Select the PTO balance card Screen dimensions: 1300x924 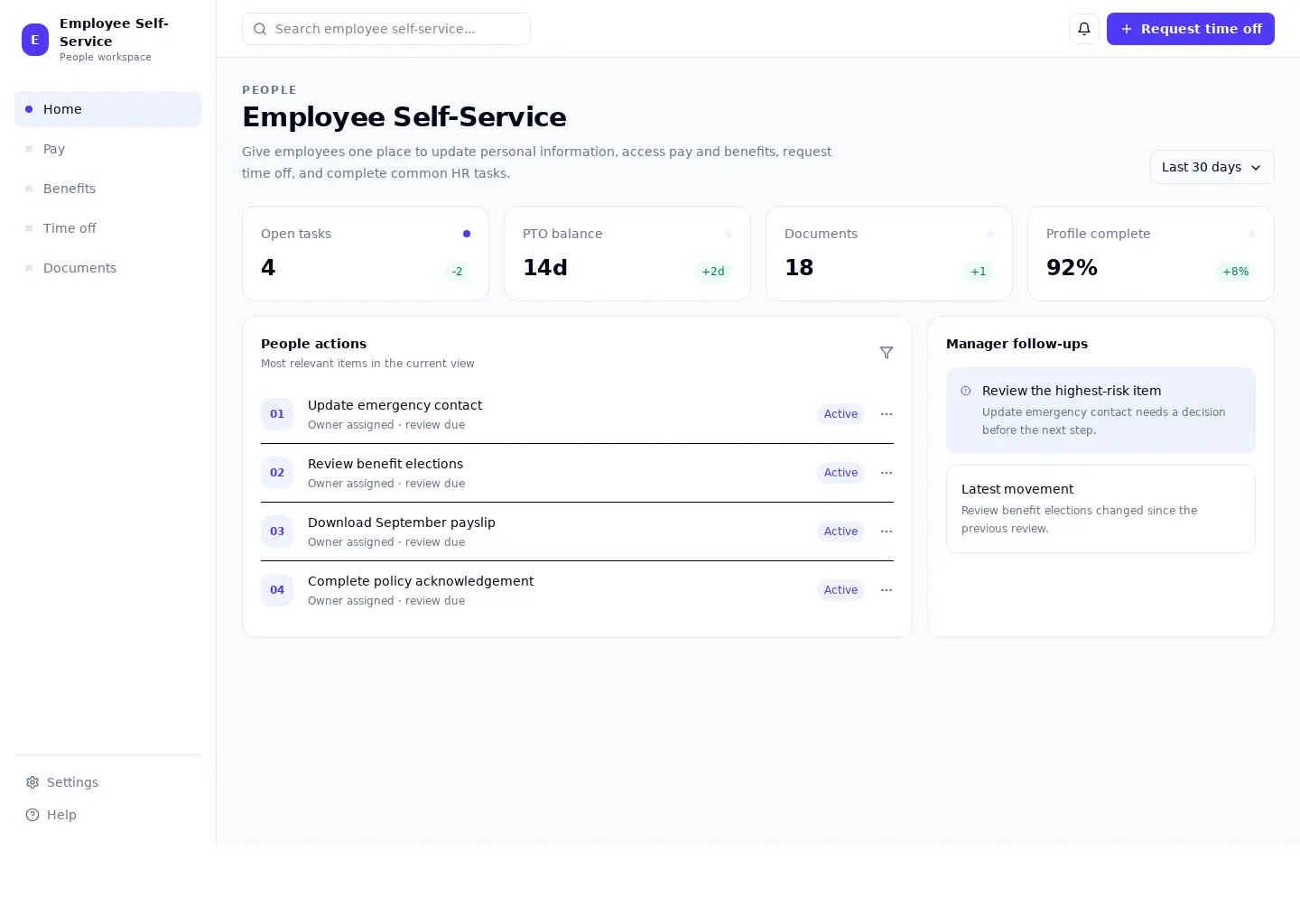[x=627, y=254]
